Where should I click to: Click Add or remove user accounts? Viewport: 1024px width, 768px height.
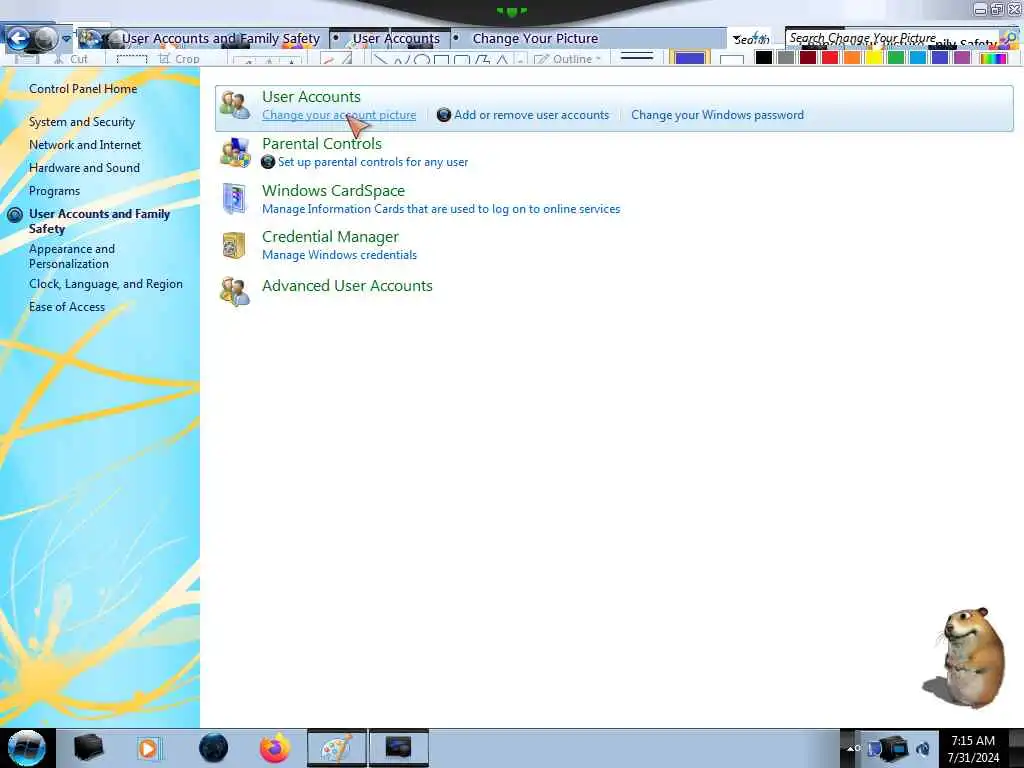pos(532,115)
